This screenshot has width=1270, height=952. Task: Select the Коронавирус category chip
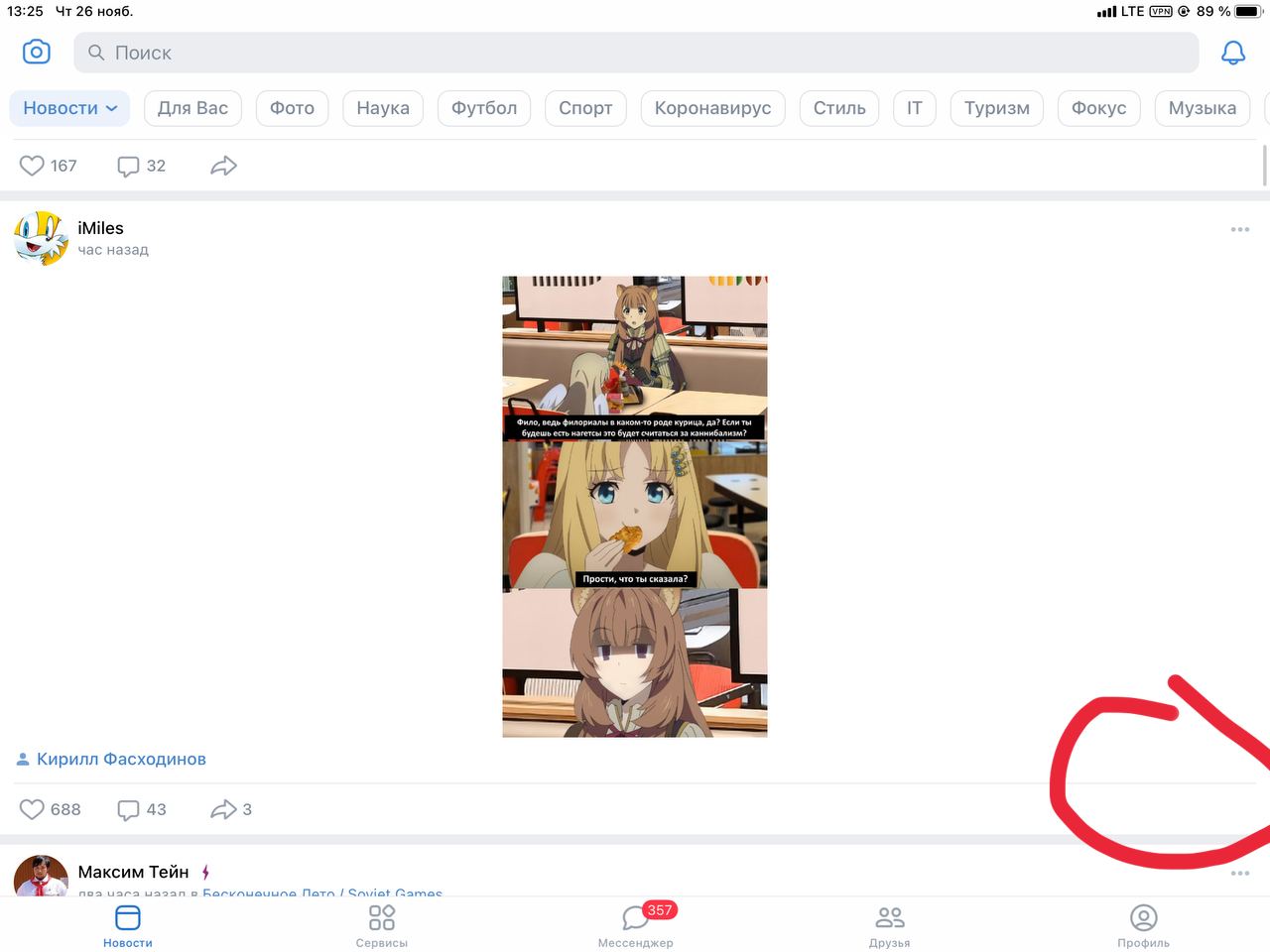click(x=712, y=108)
